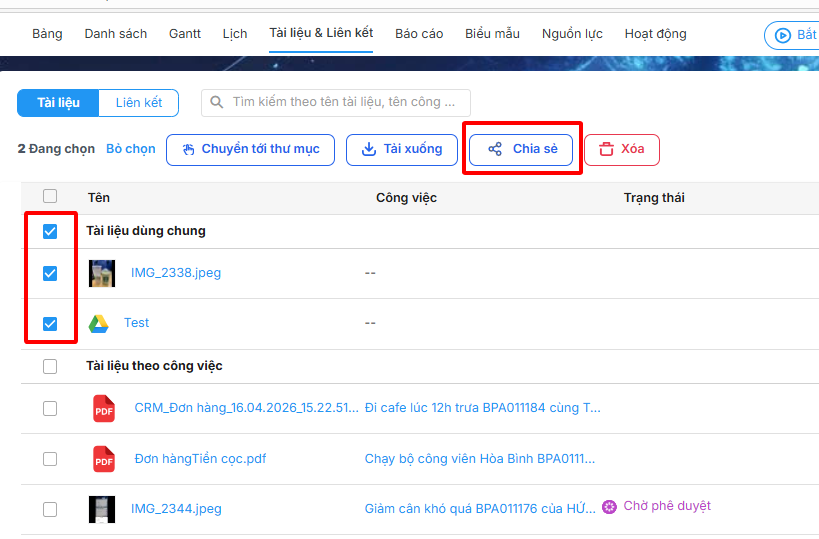Open the CRM_Đơn hàng_16.04.2026 file link

[247, 408]
